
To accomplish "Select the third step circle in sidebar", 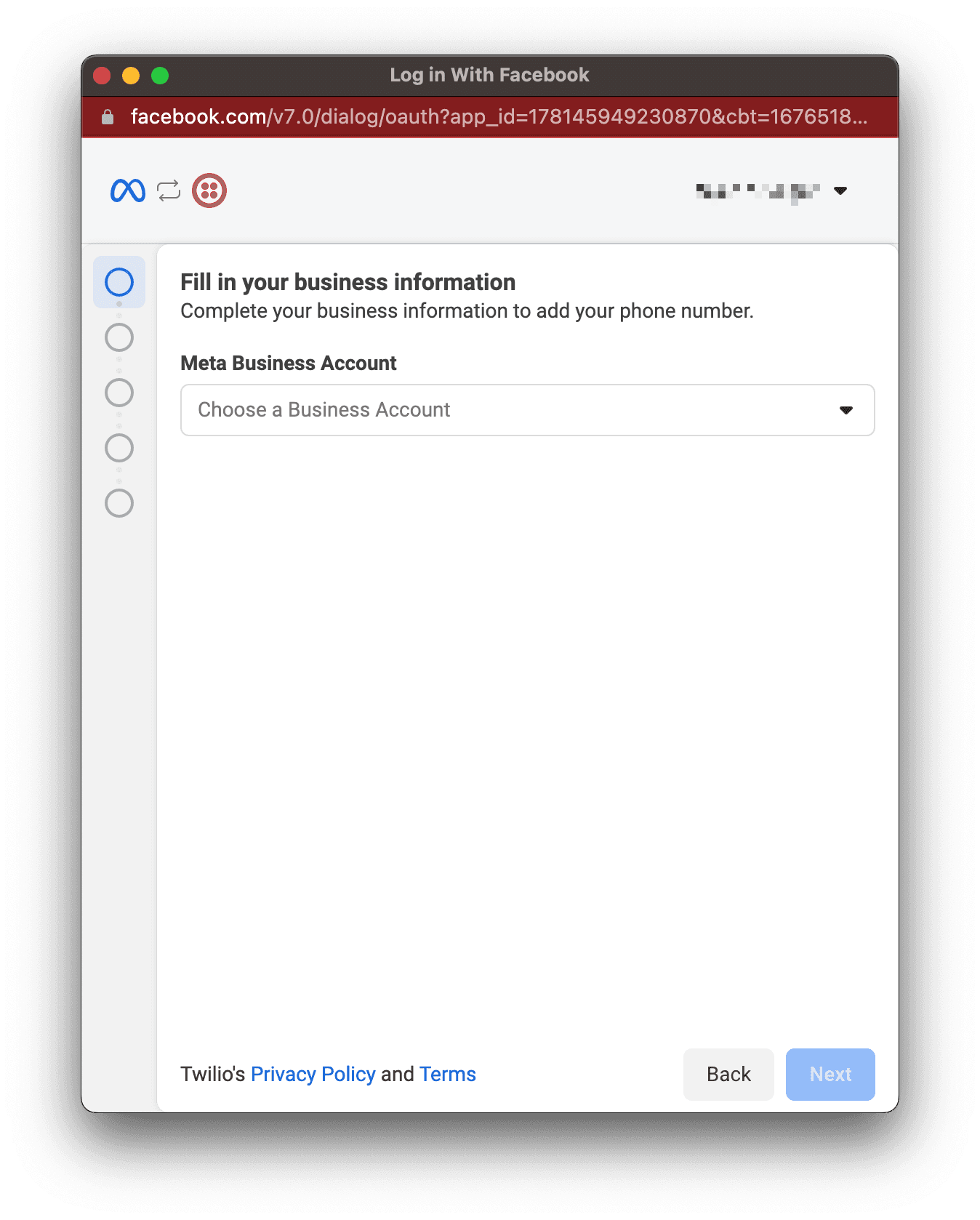I will click(119, 393).
